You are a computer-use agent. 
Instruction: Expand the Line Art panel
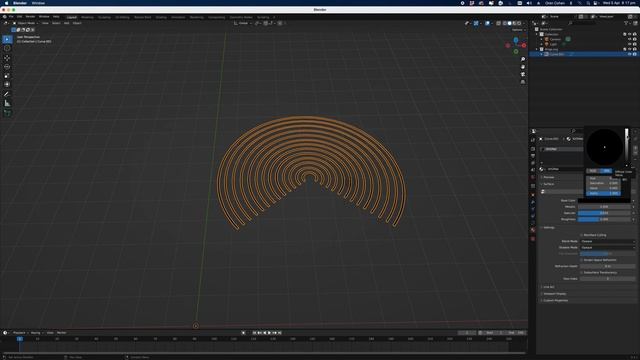548,287
